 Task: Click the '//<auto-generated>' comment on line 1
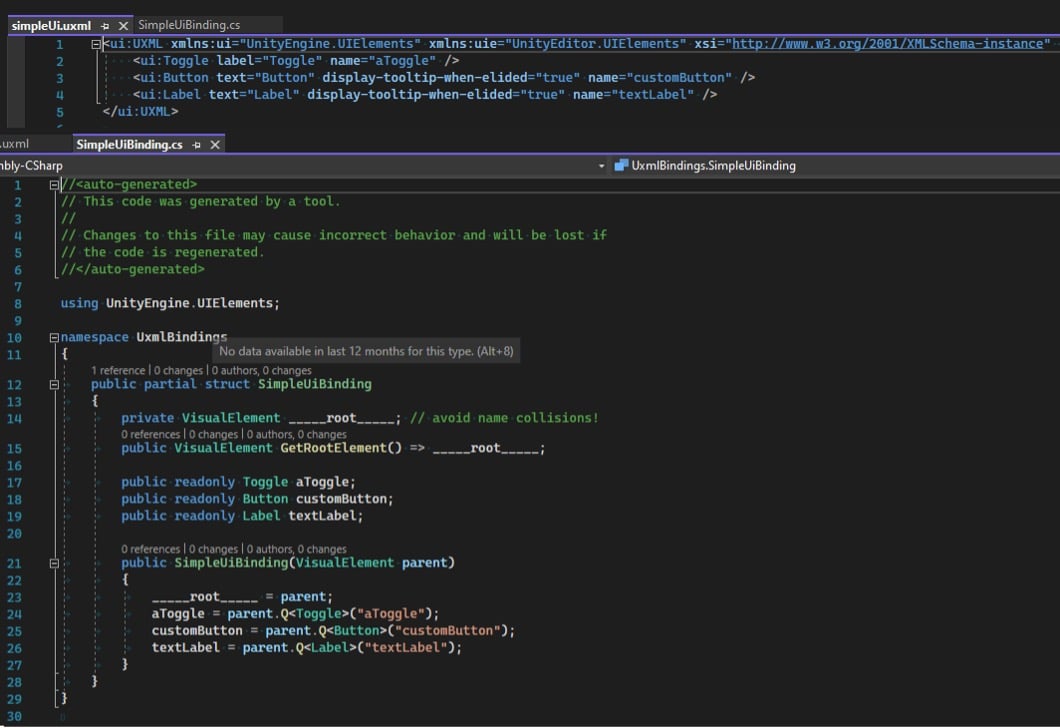pyautogui.click(x=129, y=185)
